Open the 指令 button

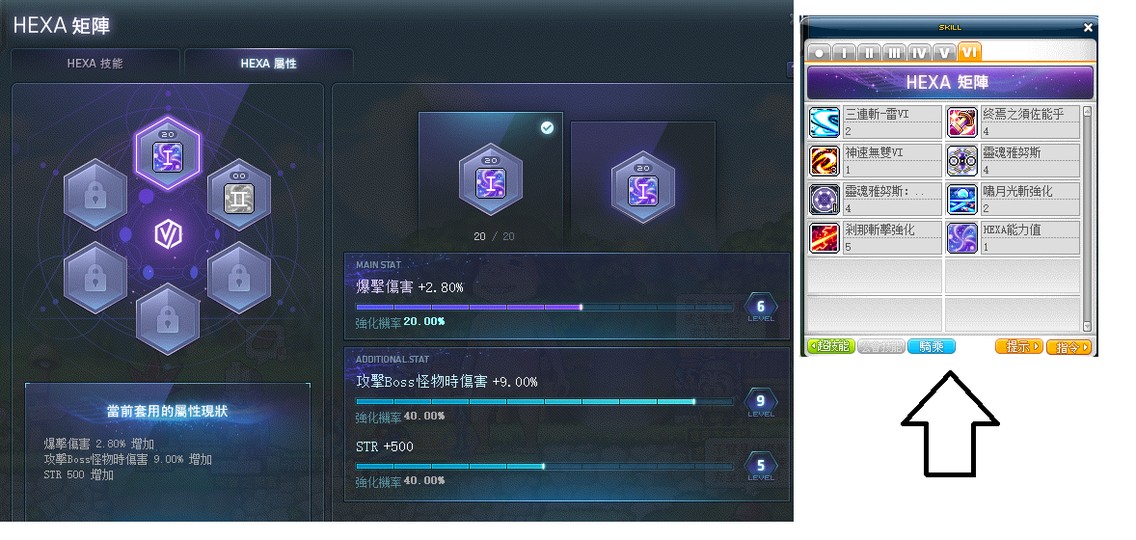pyautogui.click(x=1068, y=346)
